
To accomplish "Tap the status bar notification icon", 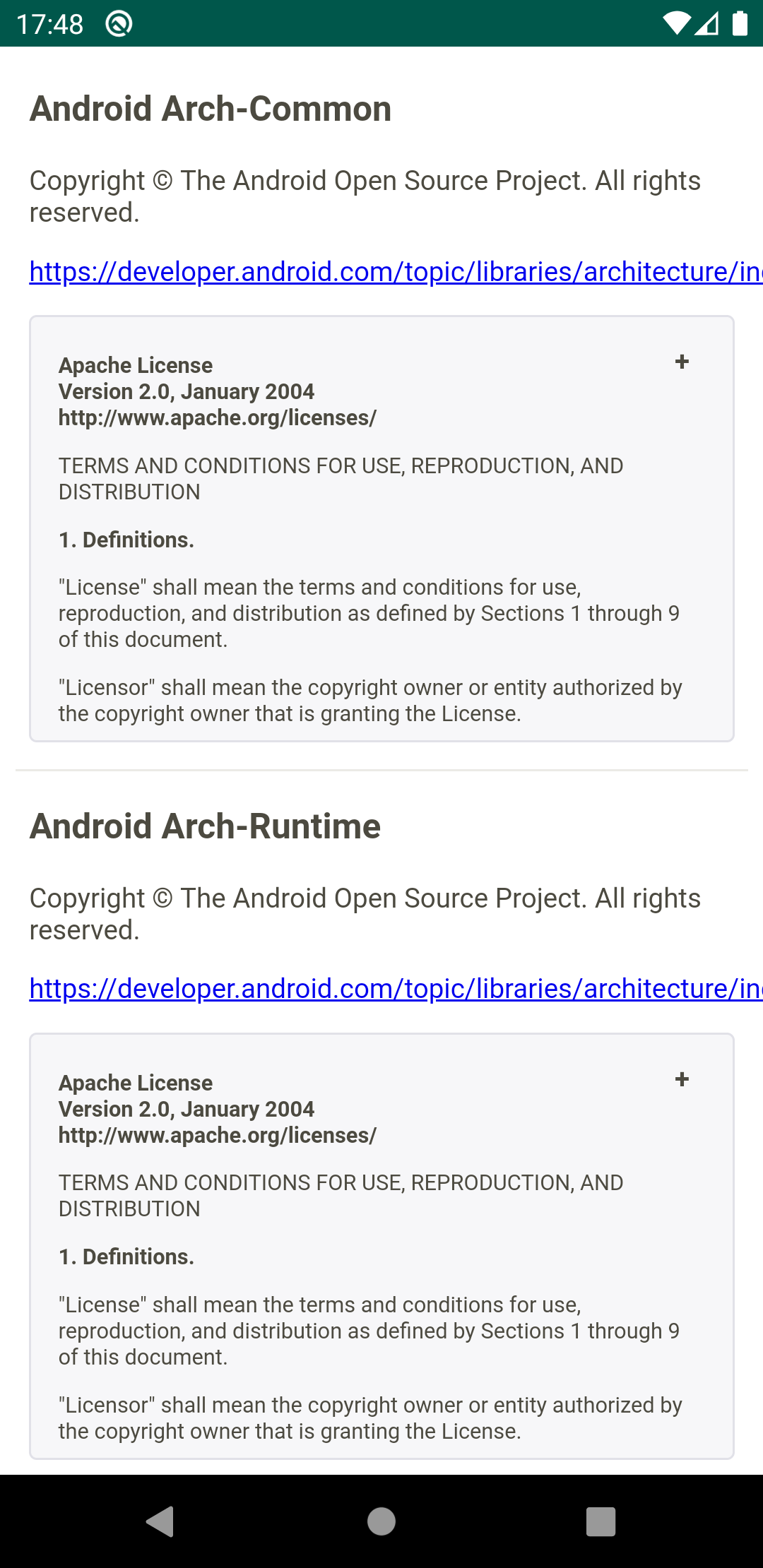I will [119, 24].
